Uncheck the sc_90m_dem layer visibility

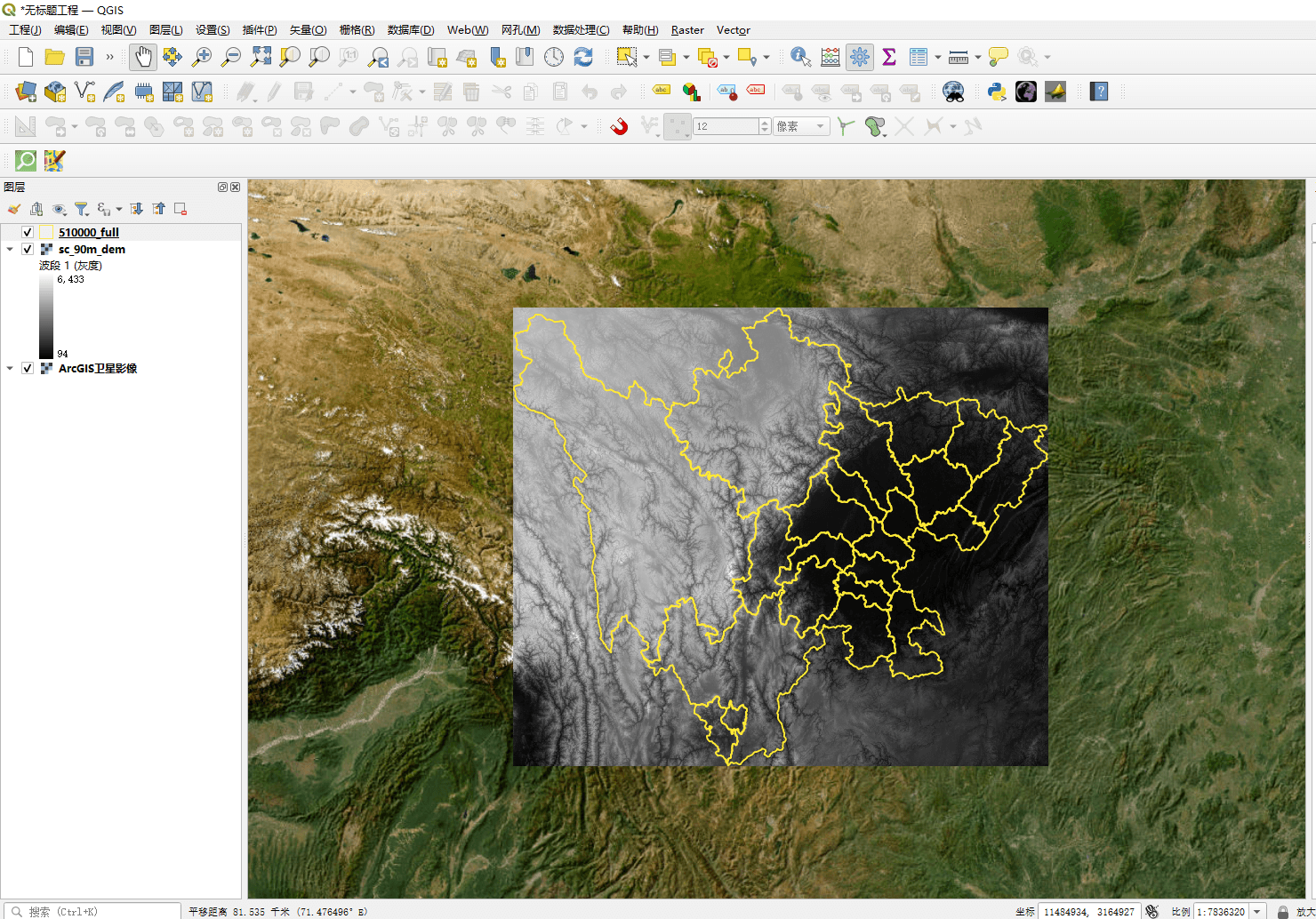[28, 249]
